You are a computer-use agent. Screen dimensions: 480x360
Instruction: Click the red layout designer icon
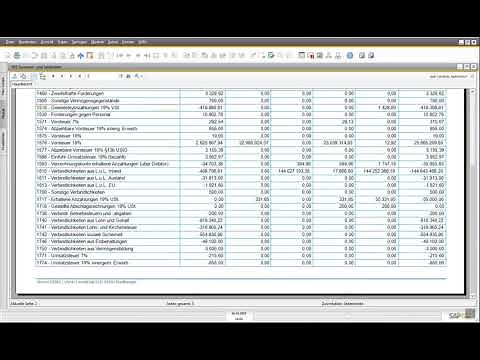(x=311, y=55)
